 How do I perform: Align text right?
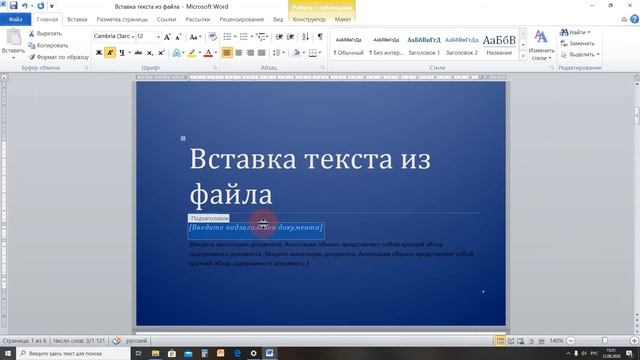tap(250, 53)
